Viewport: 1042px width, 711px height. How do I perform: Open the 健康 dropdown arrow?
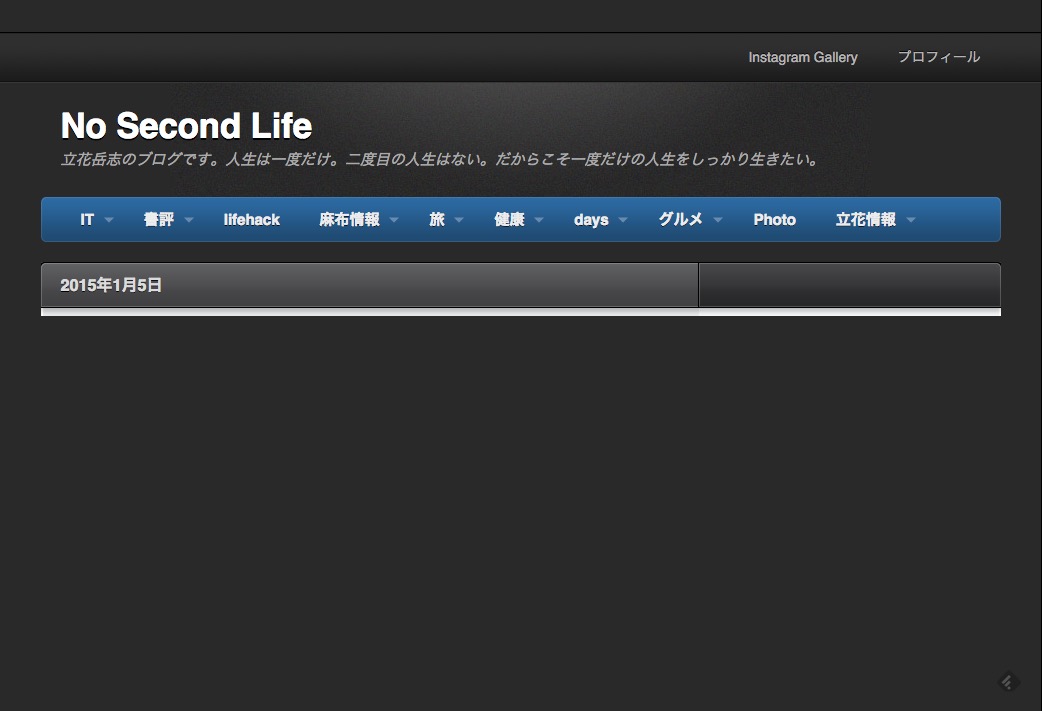(539, 220)
